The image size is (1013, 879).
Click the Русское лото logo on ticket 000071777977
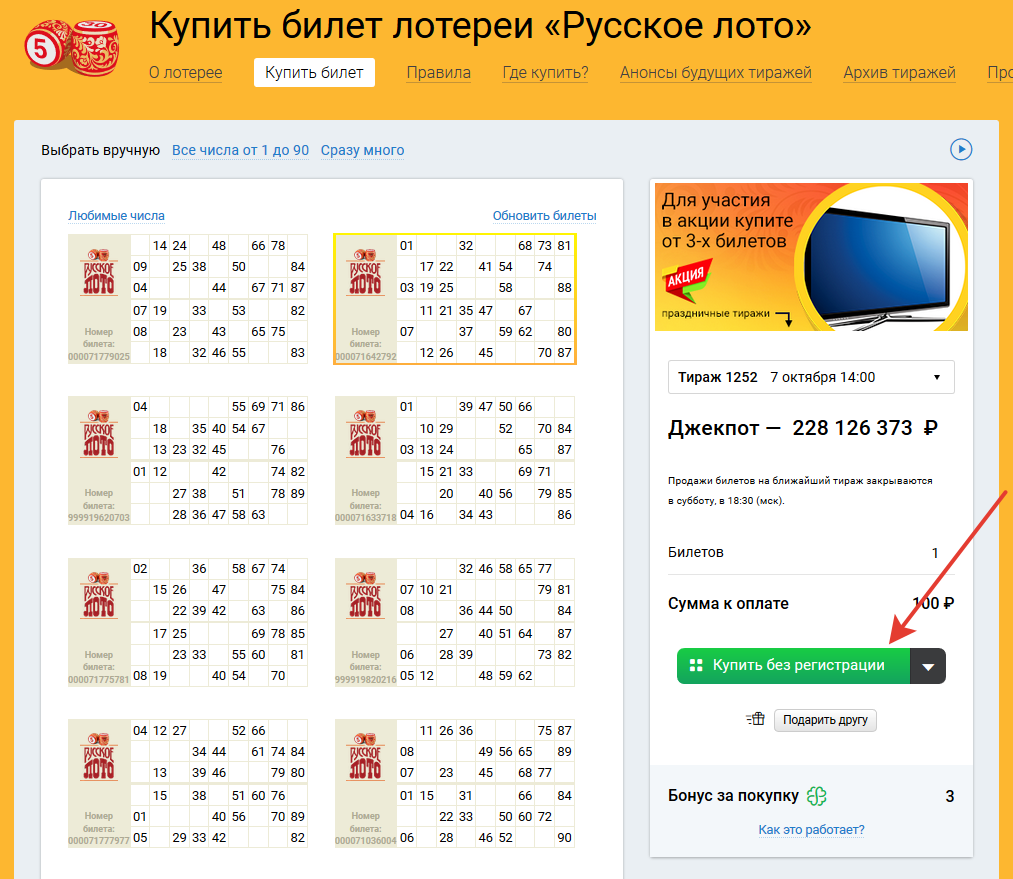click(99, 757)
